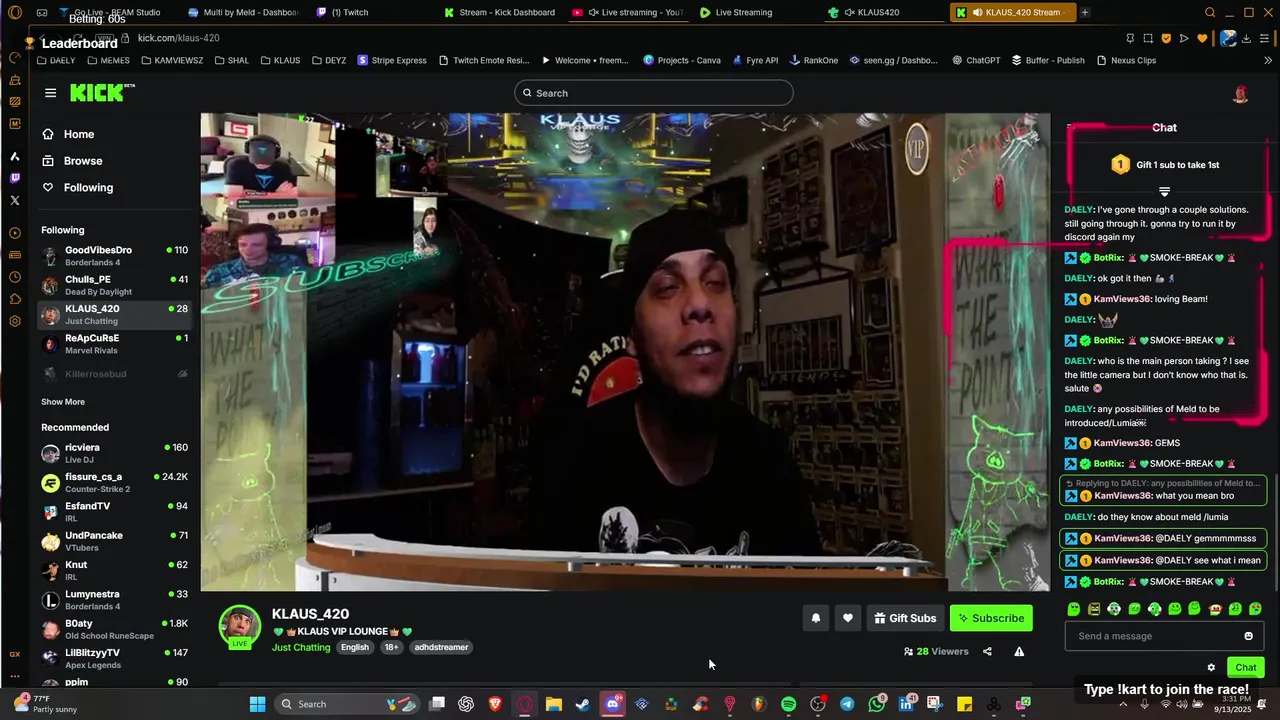Open browser sidebar settings gear icon
This screenshot has height=720, width=1280.
[15, 321]
